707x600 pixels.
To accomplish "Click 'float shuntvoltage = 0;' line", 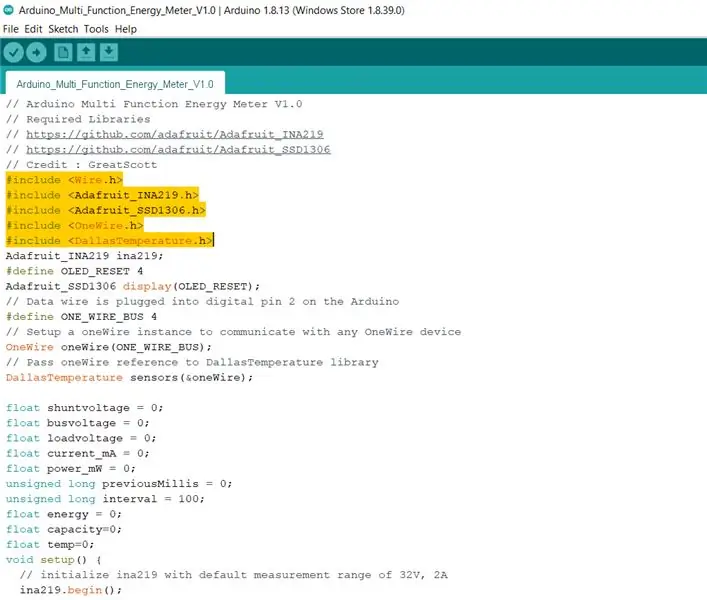I will click(x=84, y=408).
